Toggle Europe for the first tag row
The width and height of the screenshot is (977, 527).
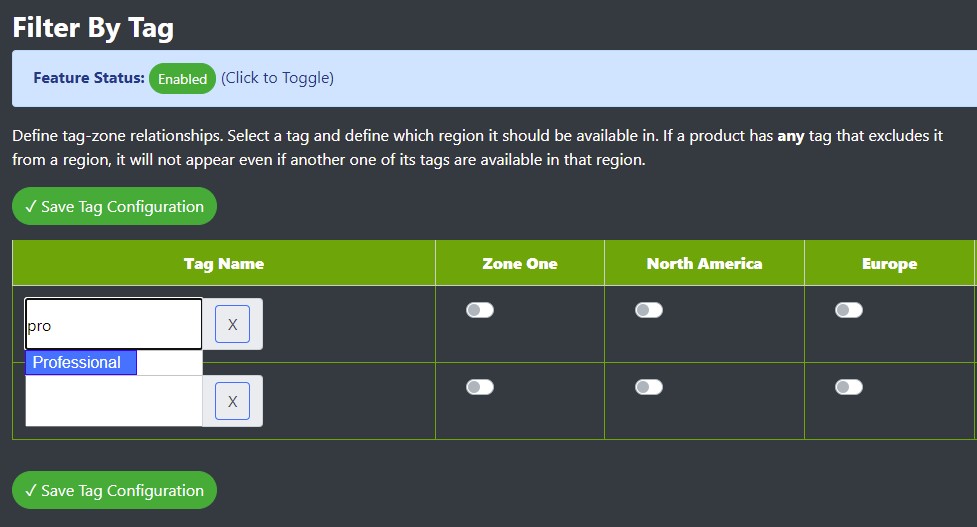849,310
